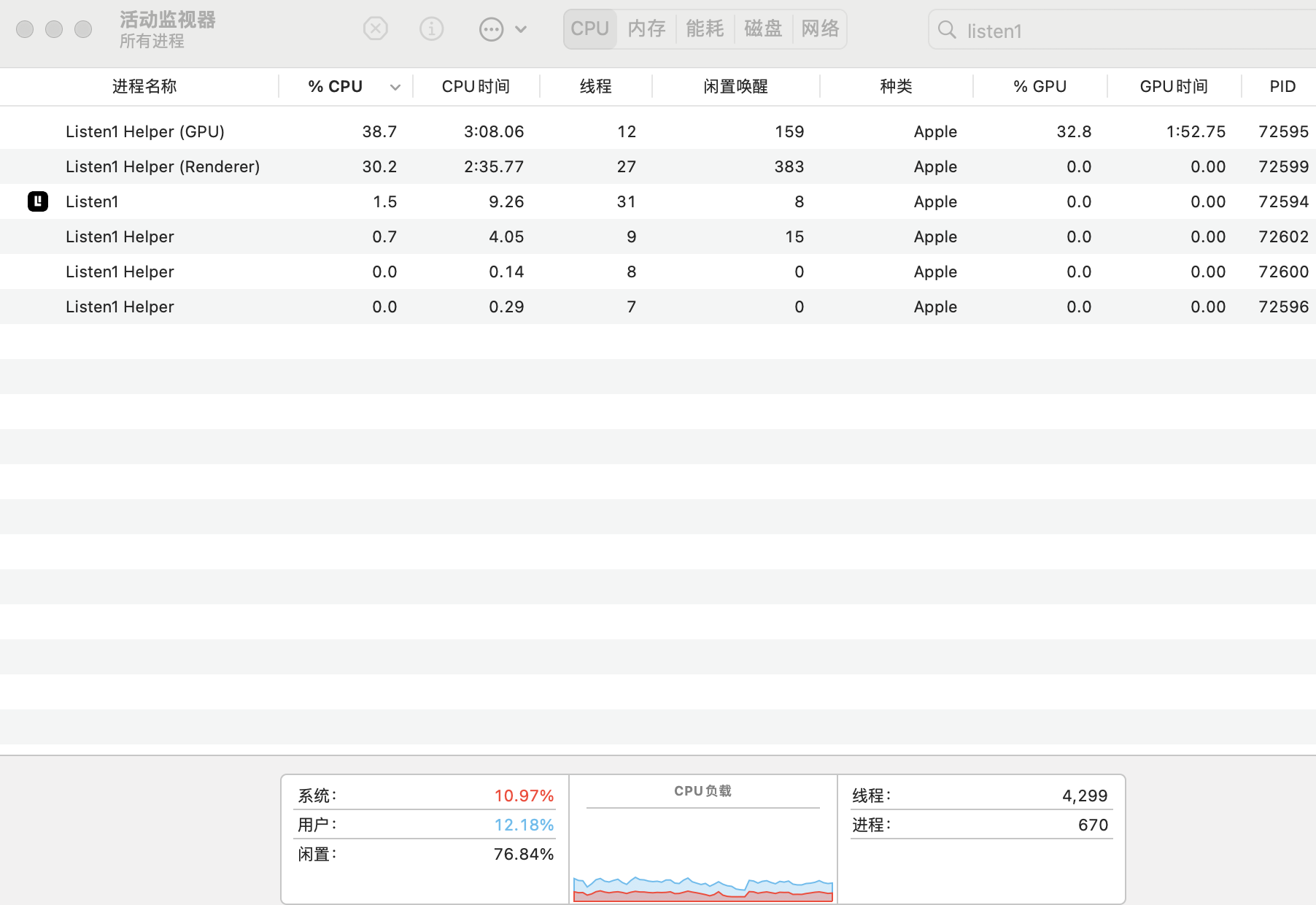Image resolution: width=1316 pixels, height=905 pixels.
Task: Click the 1:52.75 GPU time value
Action: 1196,131
